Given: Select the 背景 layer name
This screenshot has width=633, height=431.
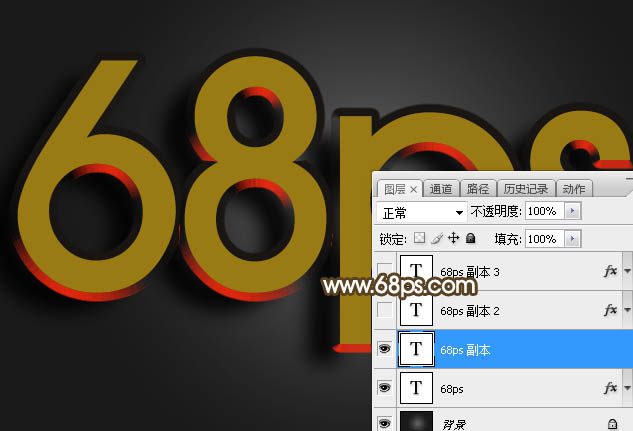Looking at the screenshot, I should click(454, 424).
